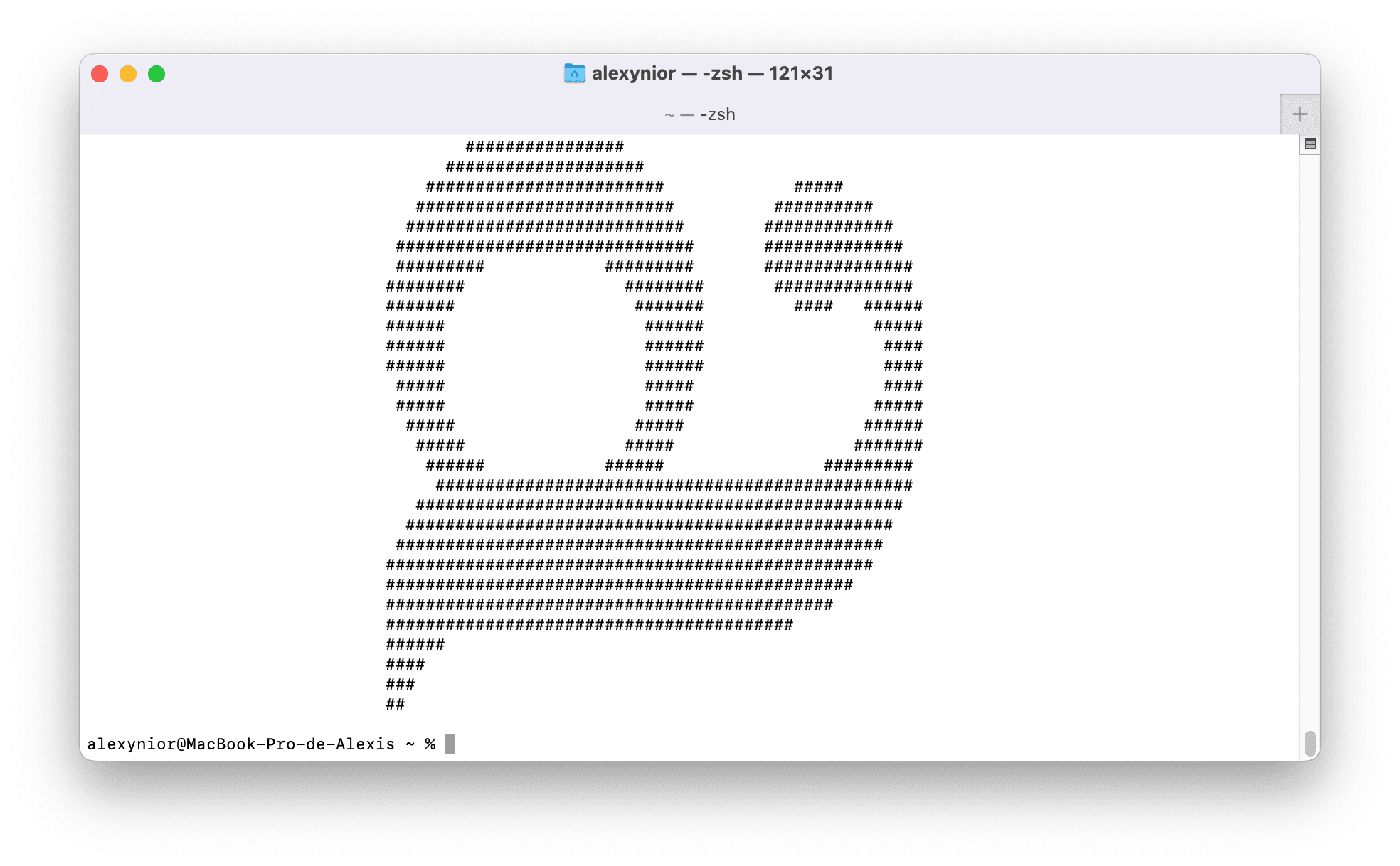Viewport: 1400px width, 866px height.
Task: Click the split-pane indicator icon below the plus button
Action: [1309, 144]
